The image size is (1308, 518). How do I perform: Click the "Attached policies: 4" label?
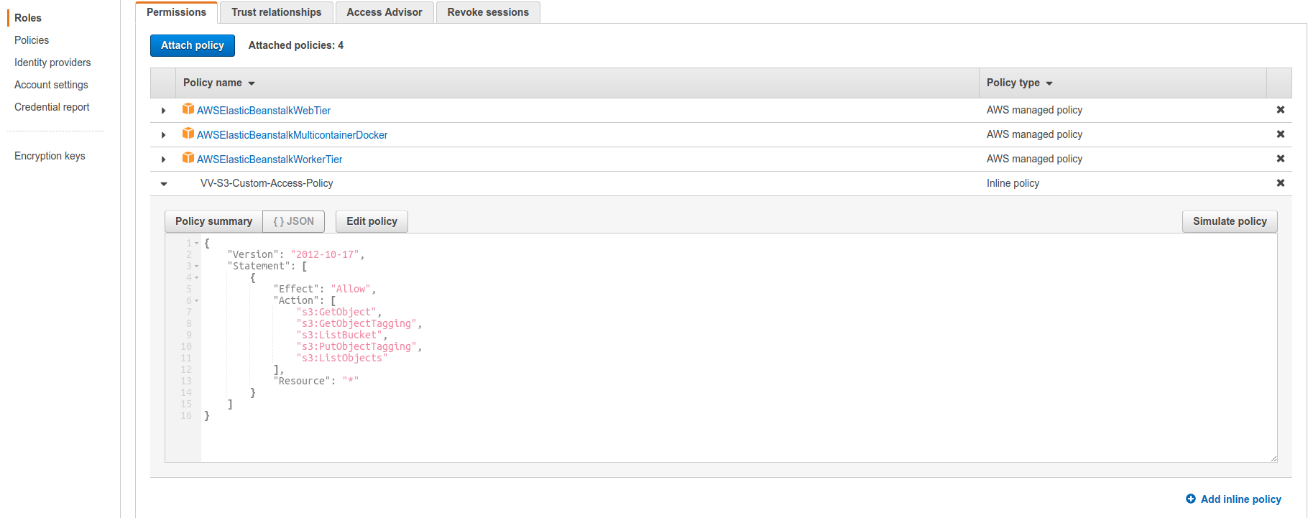296,45
